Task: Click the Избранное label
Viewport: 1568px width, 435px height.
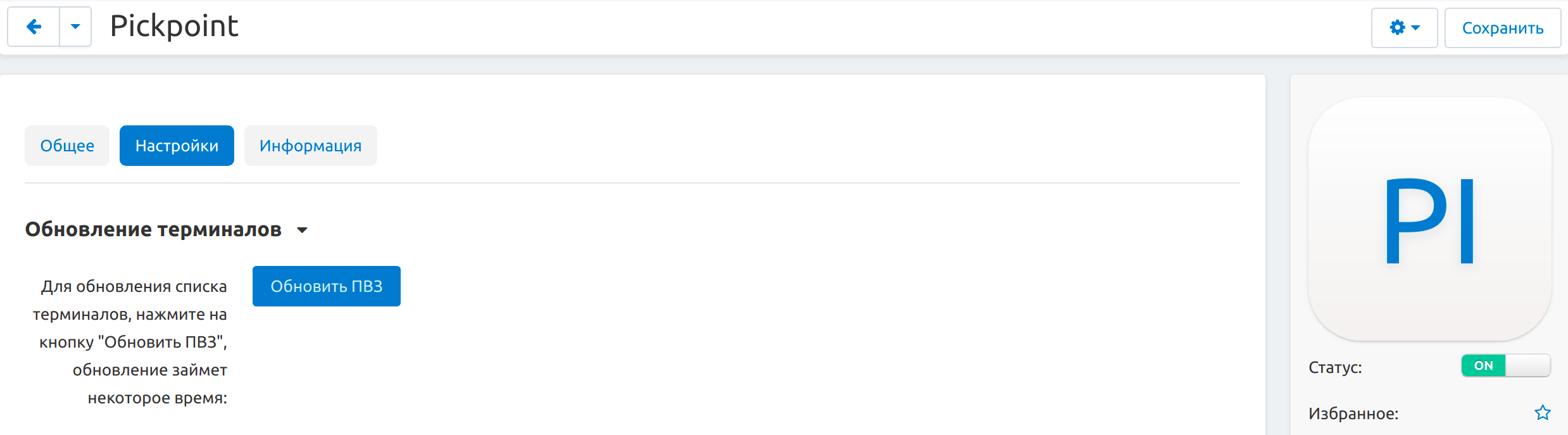Action: tap(1353, 413)
